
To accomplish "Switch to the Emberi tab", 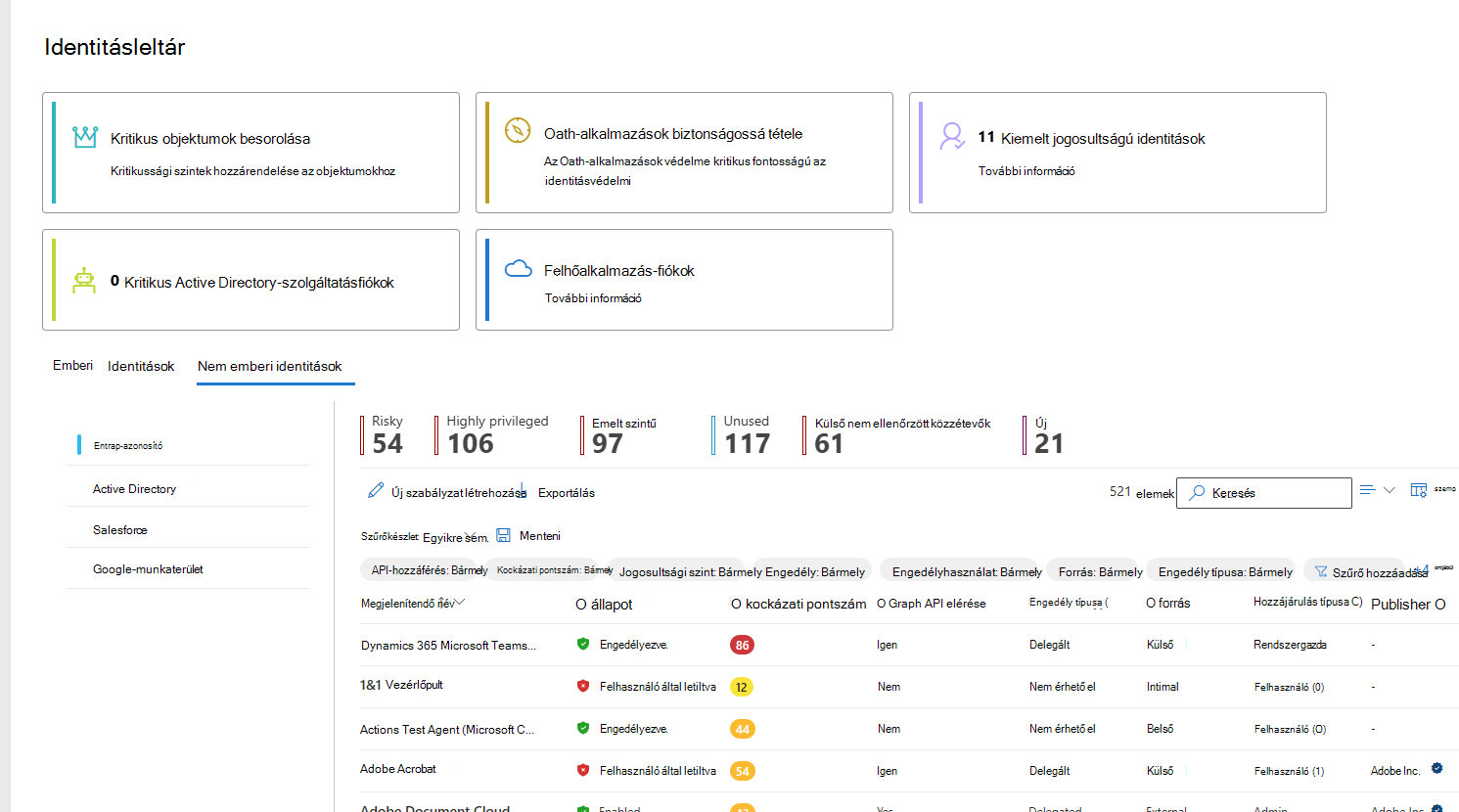I will (72, 365).
